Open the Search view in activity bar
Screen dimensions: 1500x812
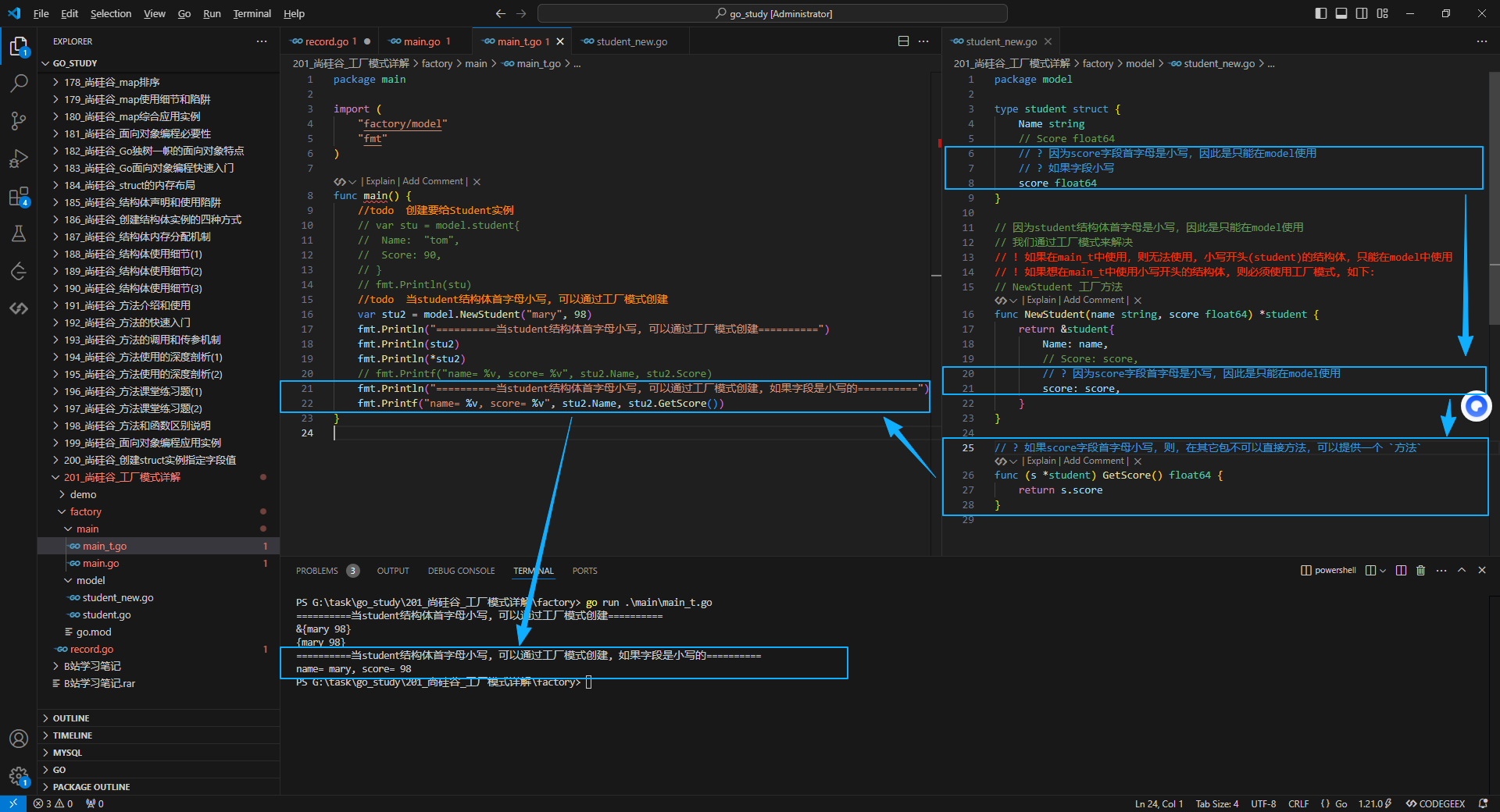tap(19, 84)
